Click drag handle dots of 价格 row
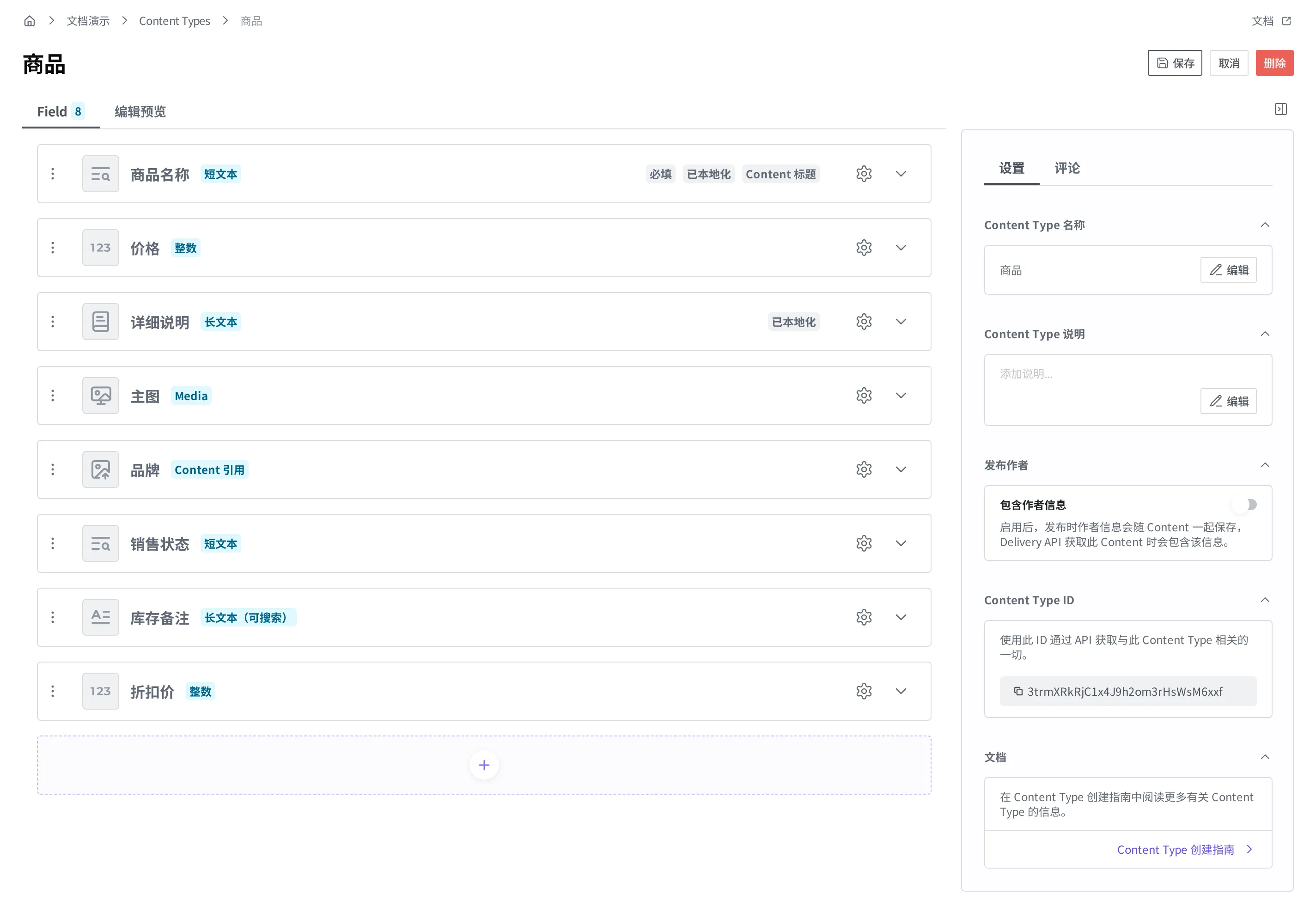 (53, 248)
